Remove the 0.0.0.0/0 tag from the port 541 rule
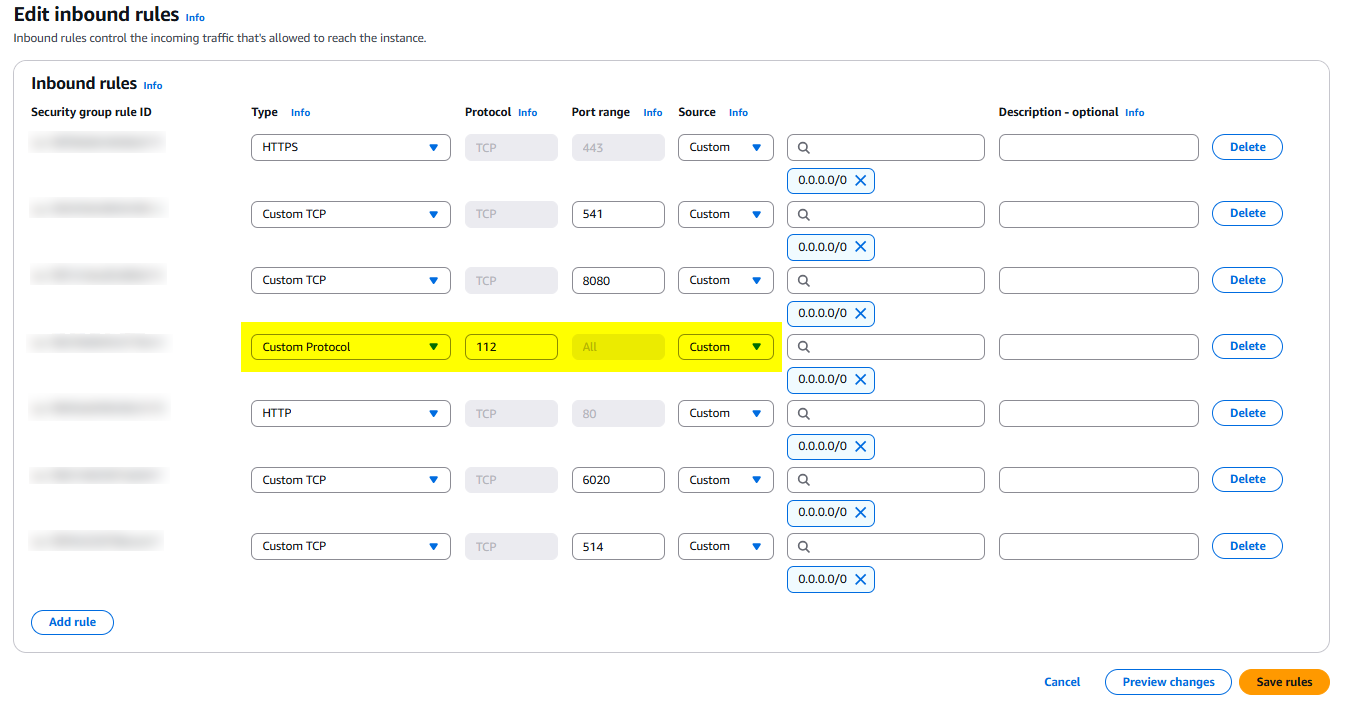Screen dimensions: 1347x707 click(x=859, y=247)
